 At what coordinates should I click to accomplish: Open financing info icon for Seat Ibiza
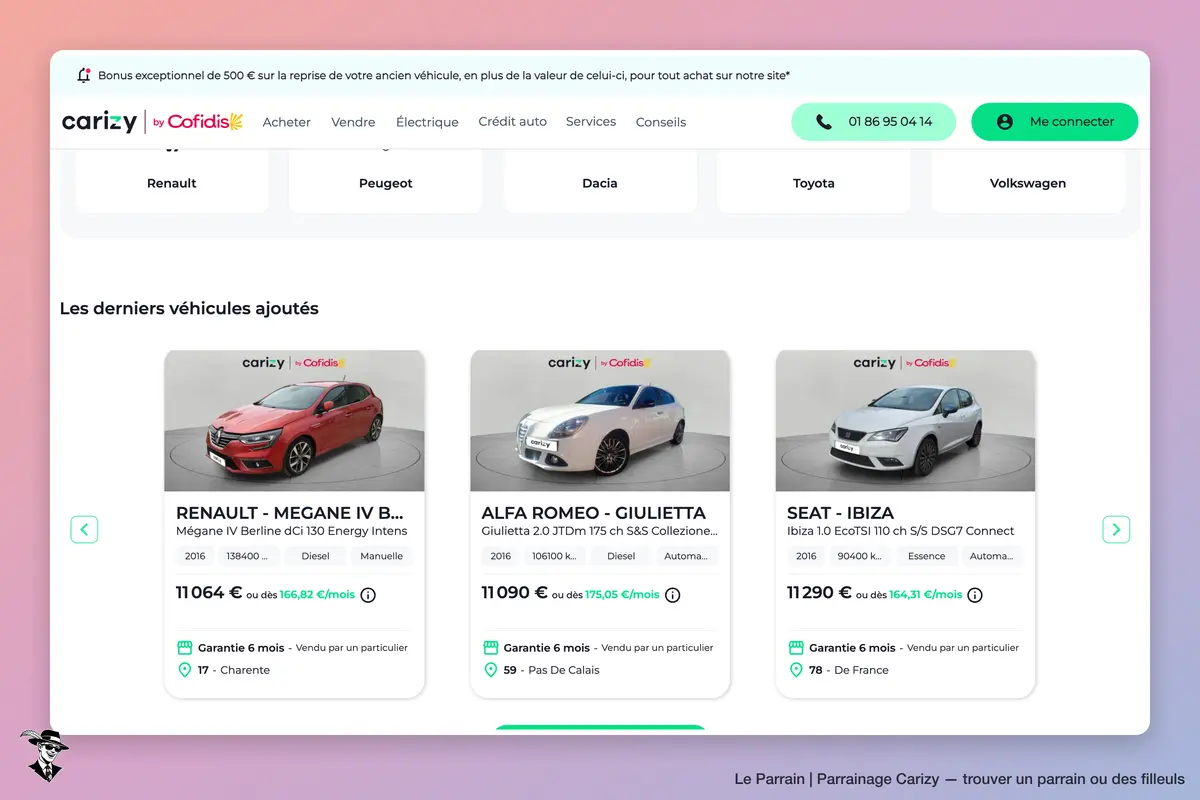[975, 595]
